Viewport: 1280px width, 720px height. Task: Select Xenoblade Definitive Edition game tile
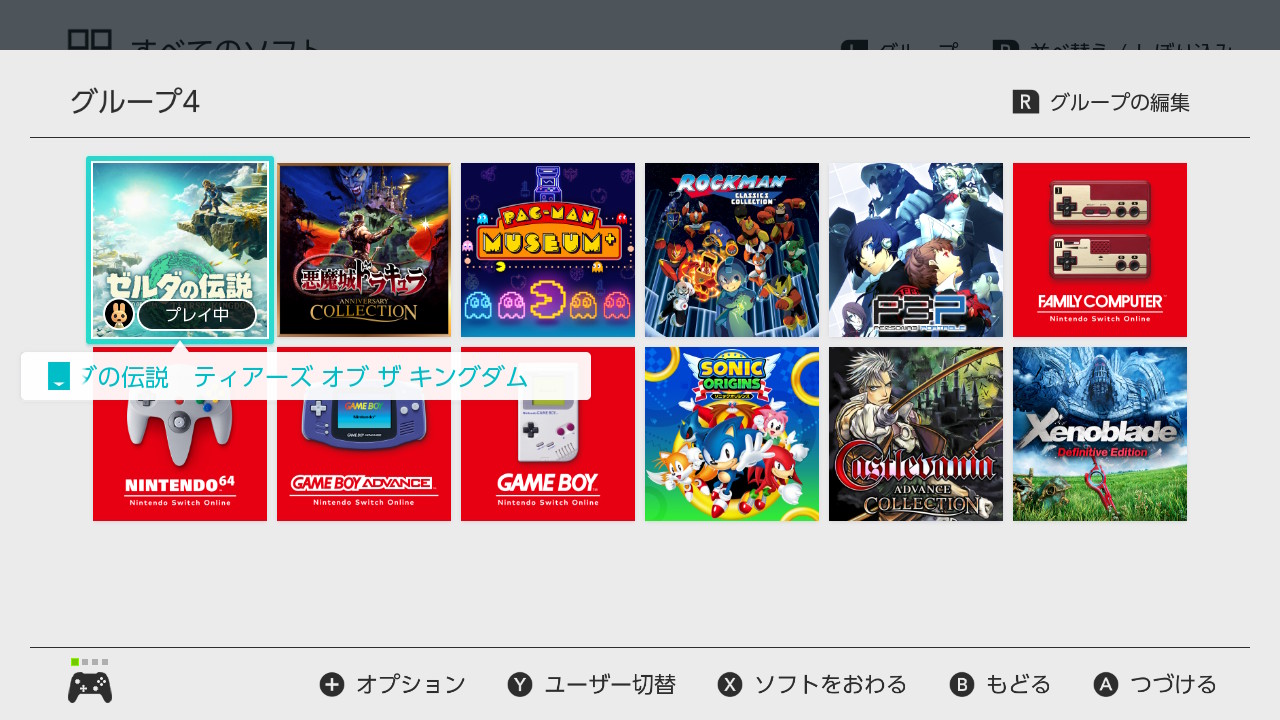[x=1100, y=434]
